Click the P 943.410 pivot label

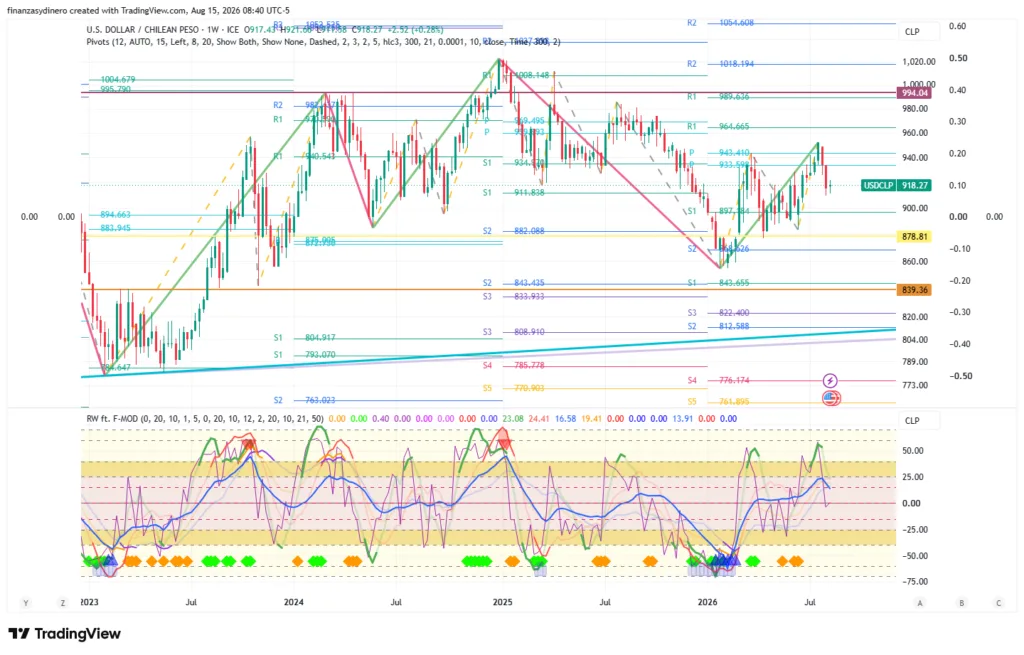click(x=720, y=153)
